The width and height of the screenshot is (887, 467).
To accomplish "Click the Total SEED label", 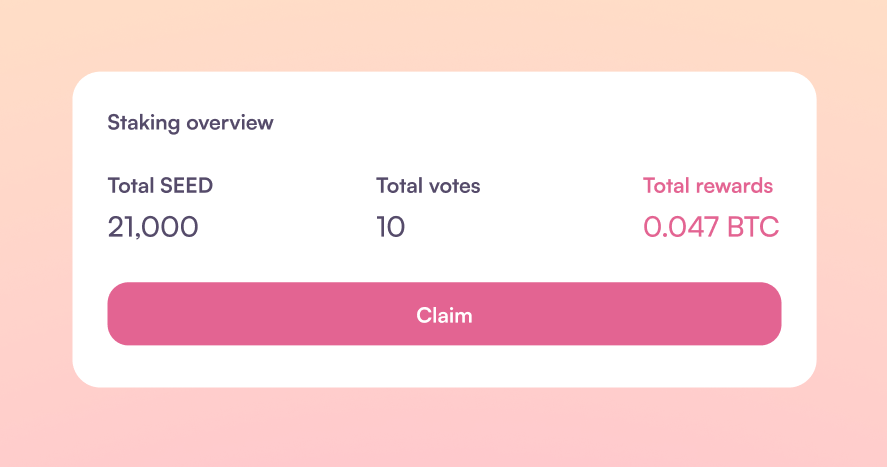I will tap(160, 185).
